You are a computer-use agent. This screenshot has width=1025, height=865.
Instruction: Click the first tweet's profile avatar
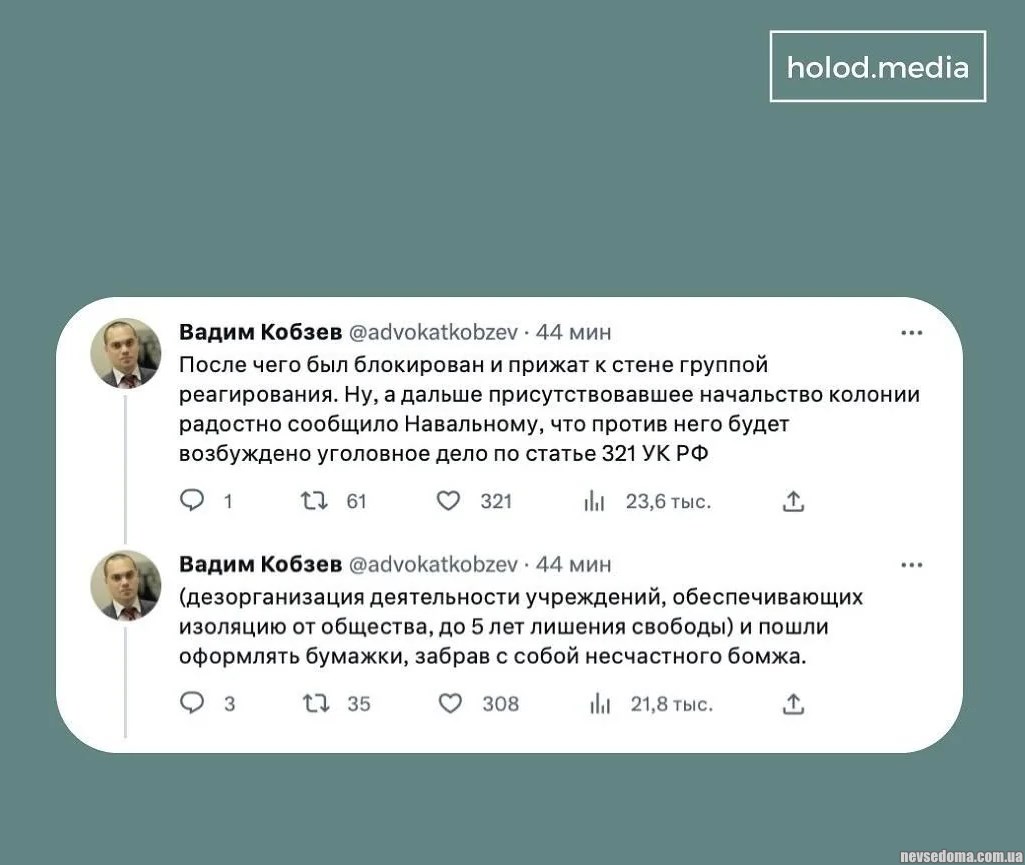[126, 353]
